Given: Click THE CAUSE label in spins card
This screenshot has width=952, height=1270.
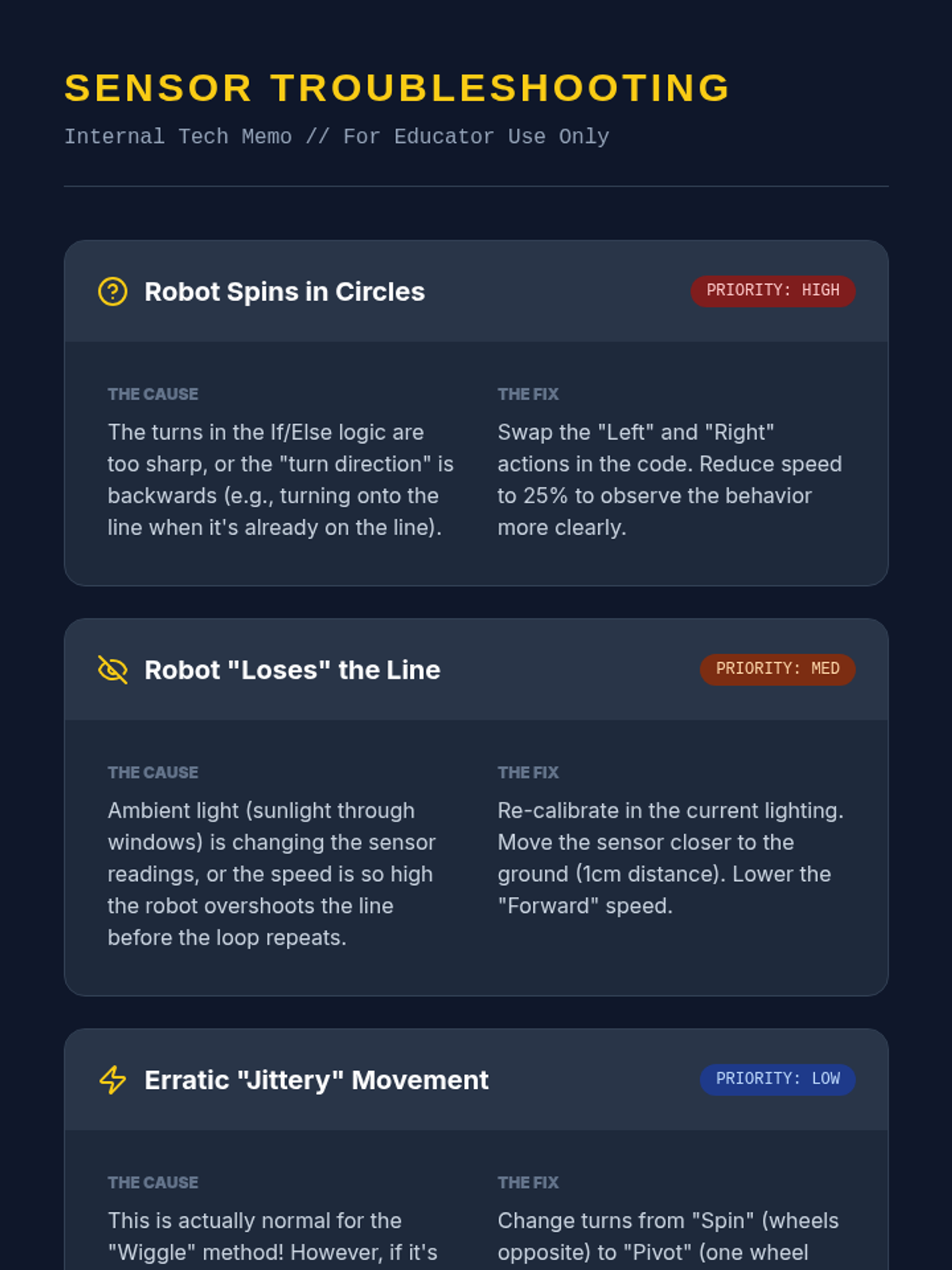Looking at the screenshot, I should click(153, 394).
